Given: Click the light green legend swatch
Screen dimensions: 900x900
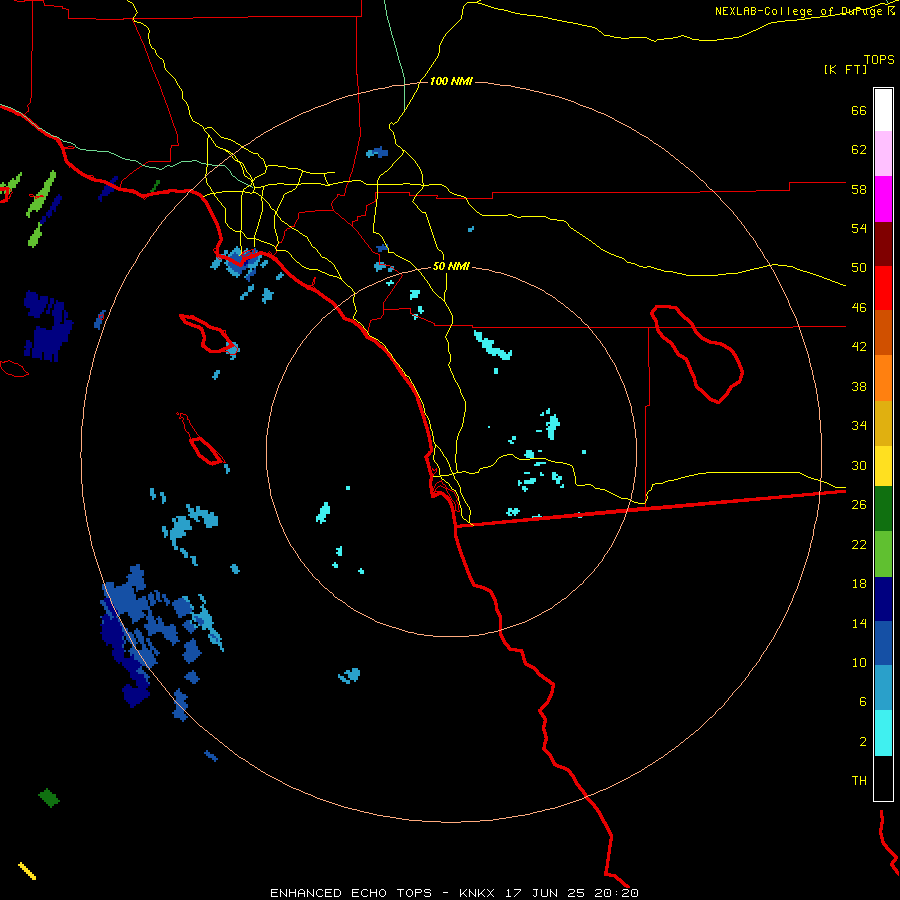Looking at the screenshot, I should tap(883, 554).
